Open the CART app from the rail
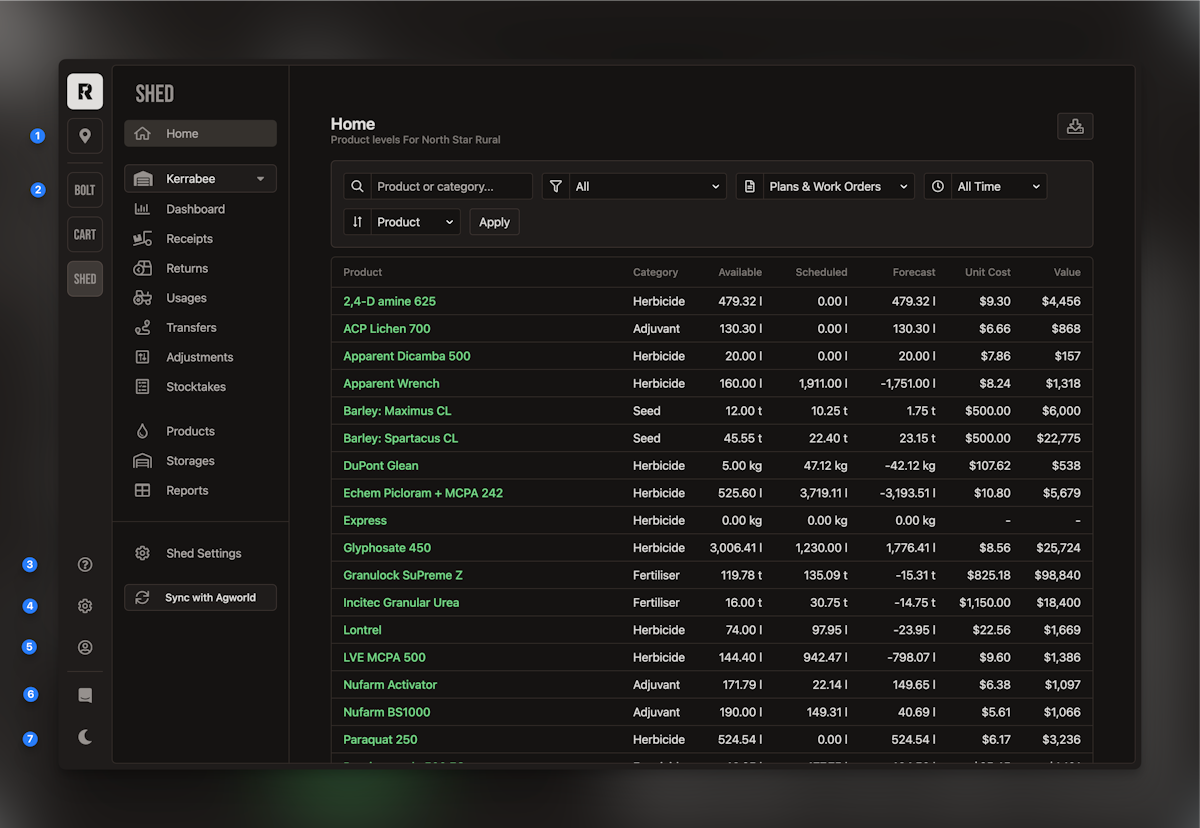This screenshot has width=1200, height=828. click(85, 234)
